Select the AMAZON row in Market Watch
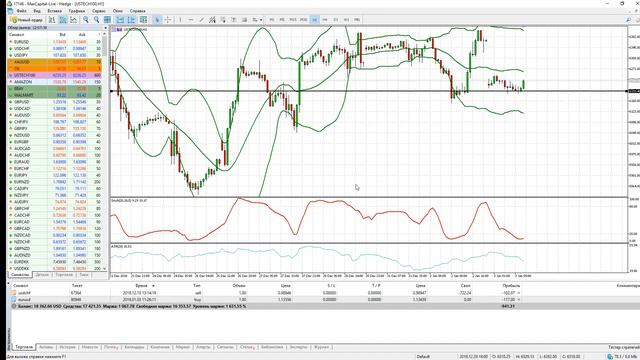Viewport: 640px width, 360px height. pyautogui.click(x=55, y=82)
